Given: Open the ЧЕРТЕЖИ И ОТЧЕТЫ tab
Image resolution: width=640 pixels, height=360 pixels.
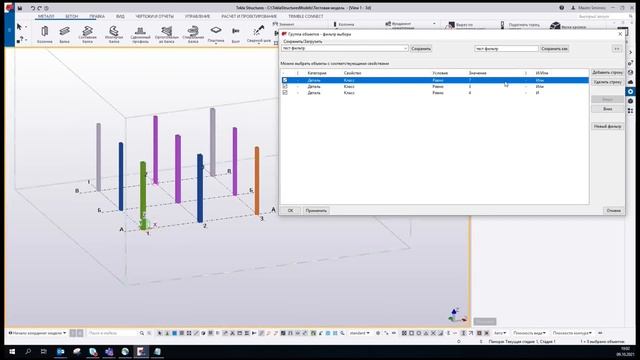Looking at the screenshot, I should (x=154, y=16).
